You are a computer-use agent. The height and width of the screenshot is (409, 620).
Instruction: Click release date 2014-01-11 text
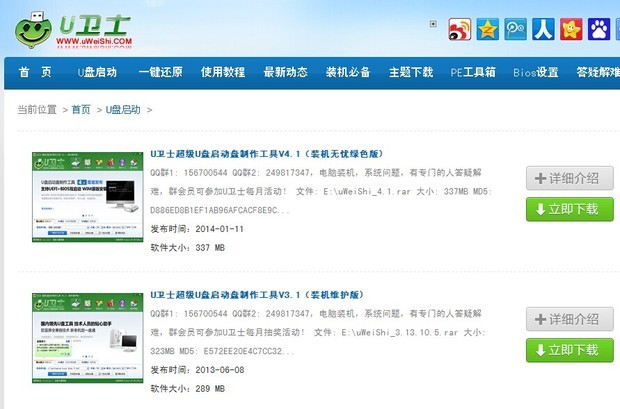pyautogui.click(x=219, y=229)
